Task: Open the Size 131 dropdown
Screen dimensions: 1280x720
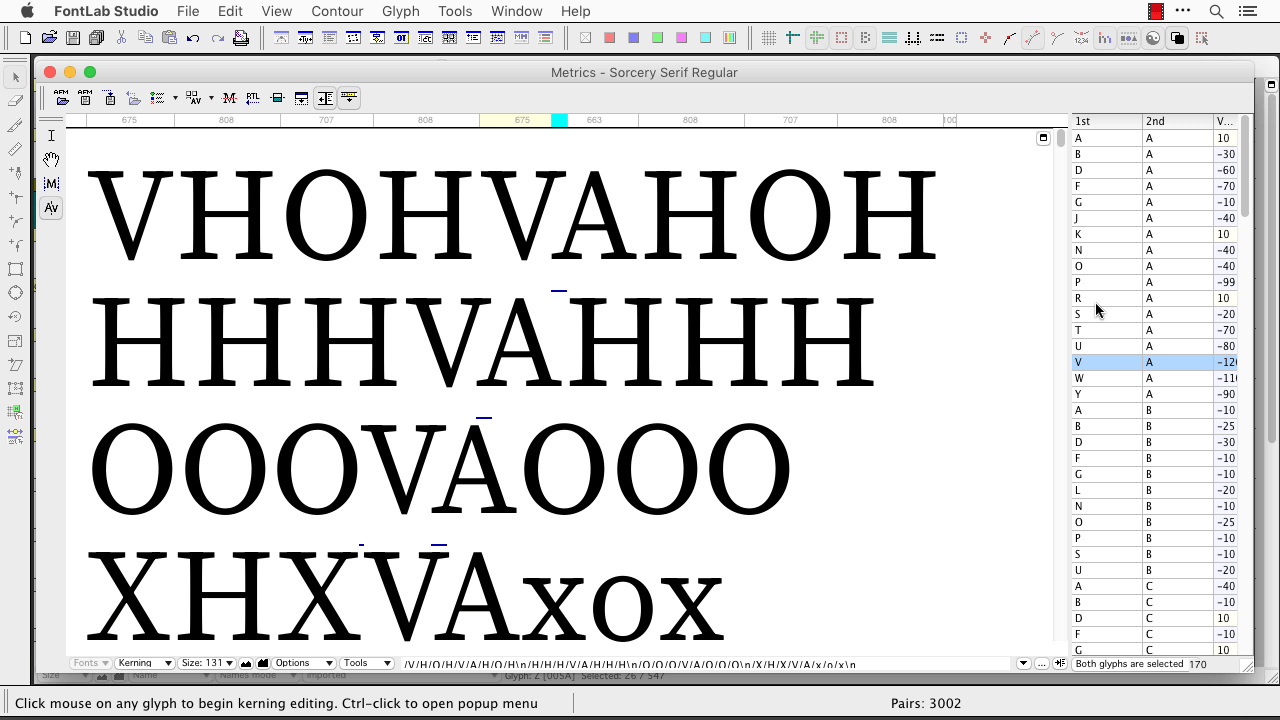Action: (x=207, y=663)
